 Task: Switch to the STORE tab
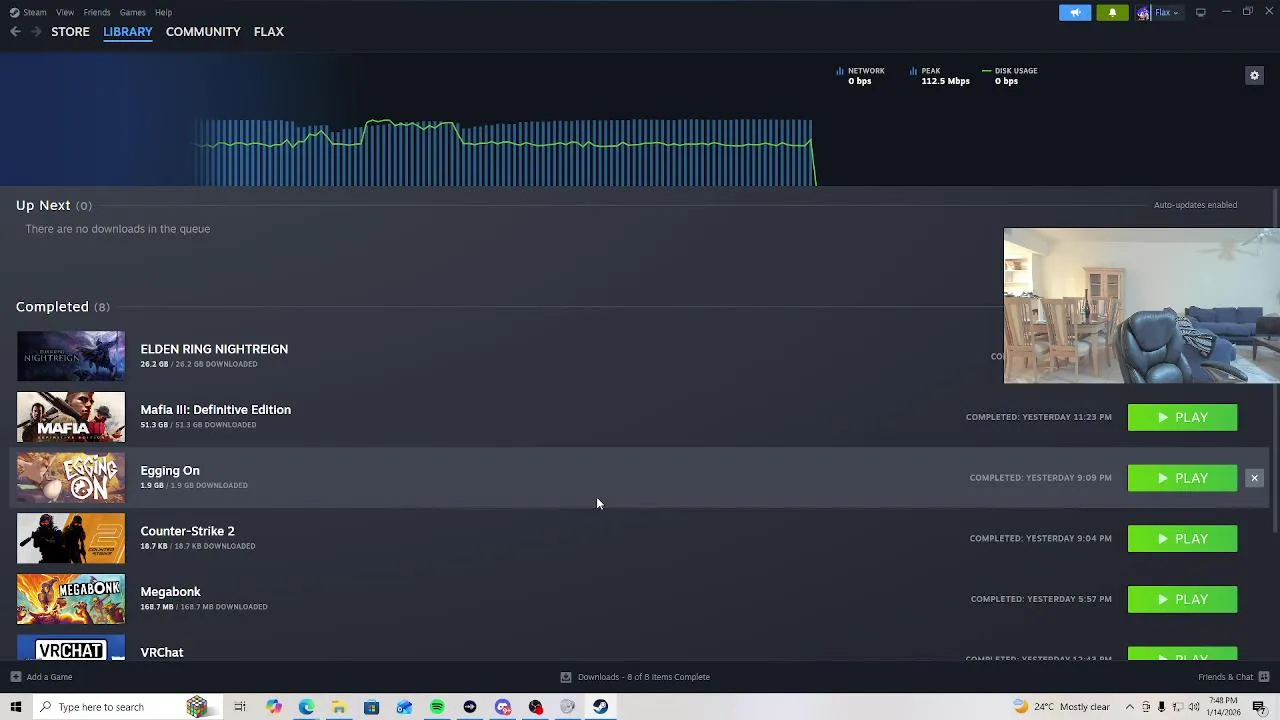[x=70, y=32]
